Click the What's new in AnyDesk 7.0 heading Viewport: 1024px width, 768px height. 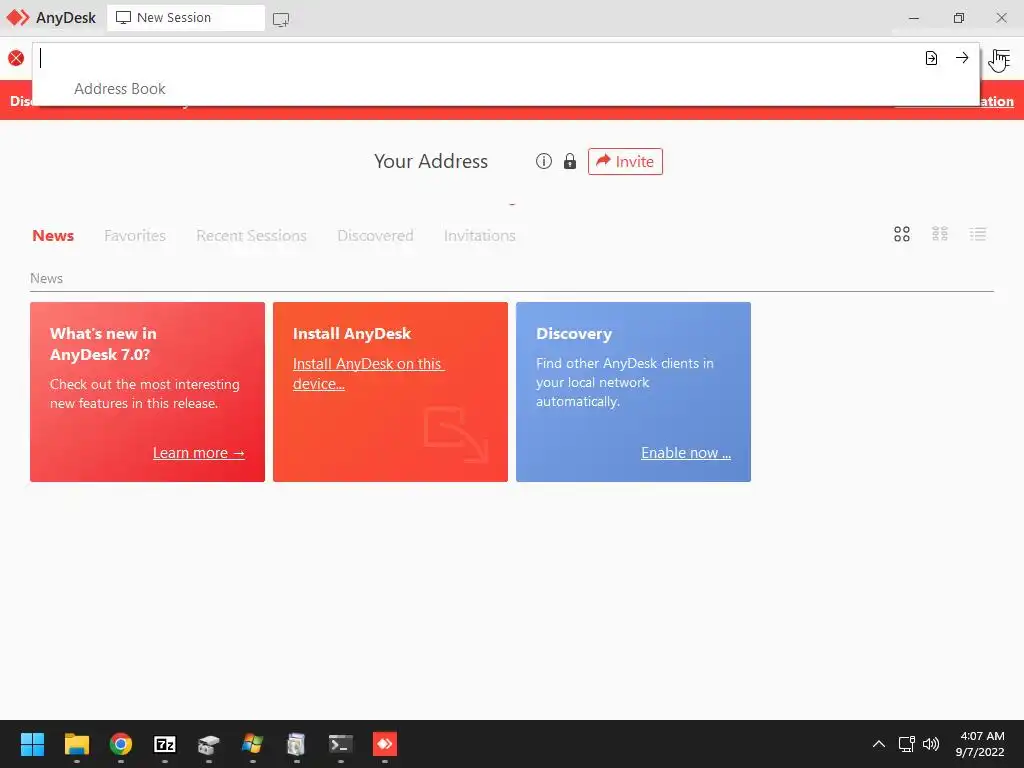(103, 344)
